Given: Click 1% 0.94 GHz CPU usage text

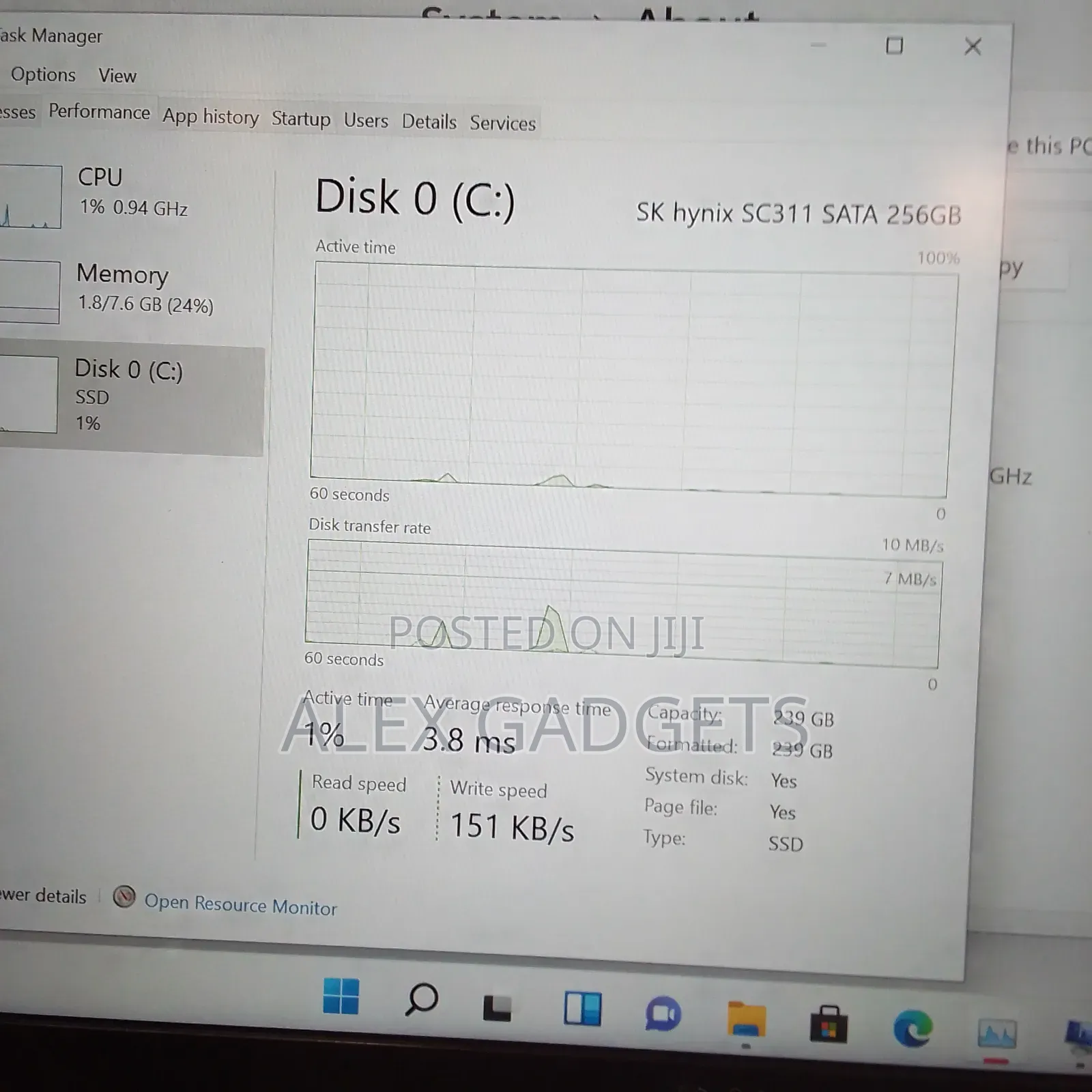Looking at the screenshot, I should click(133, 207).
